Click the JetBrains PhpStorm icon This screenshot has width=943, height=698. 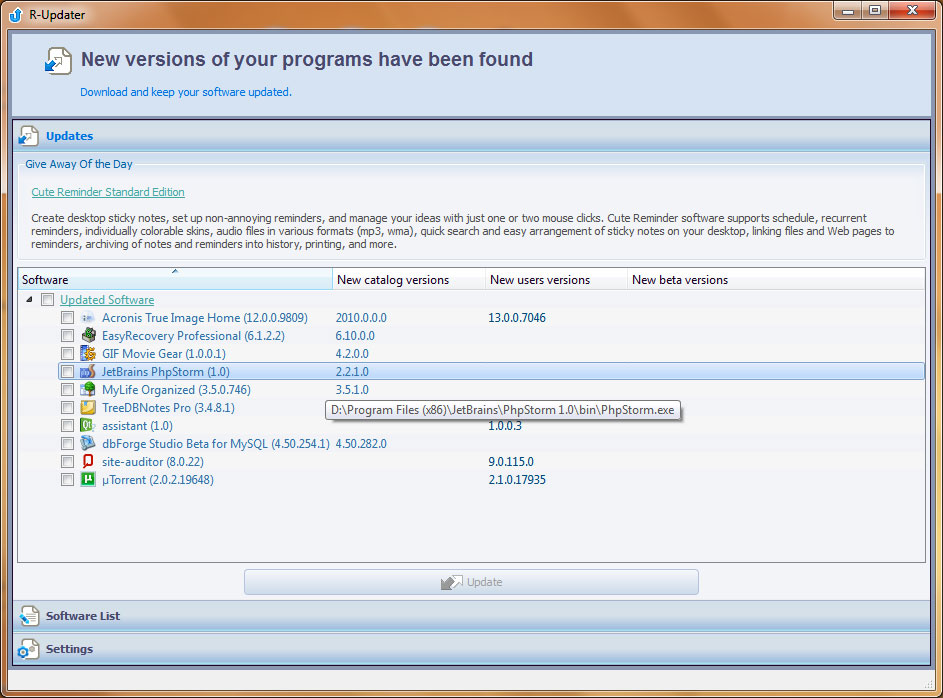coord(88,372)
